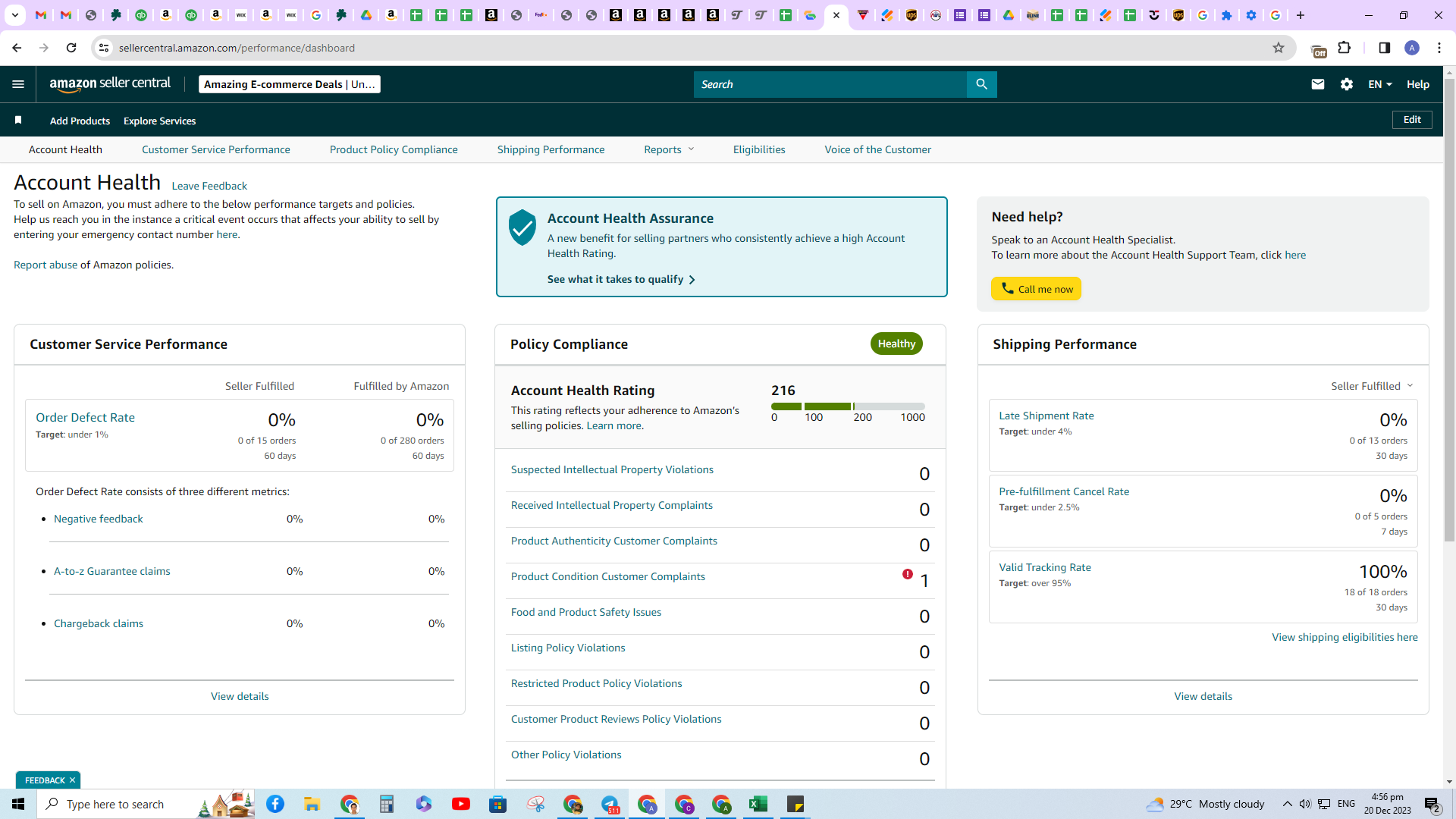View site information icon in address bar
Image resolution: width=1456 pixels, height=819 pixels.
[x=104, y=48]
